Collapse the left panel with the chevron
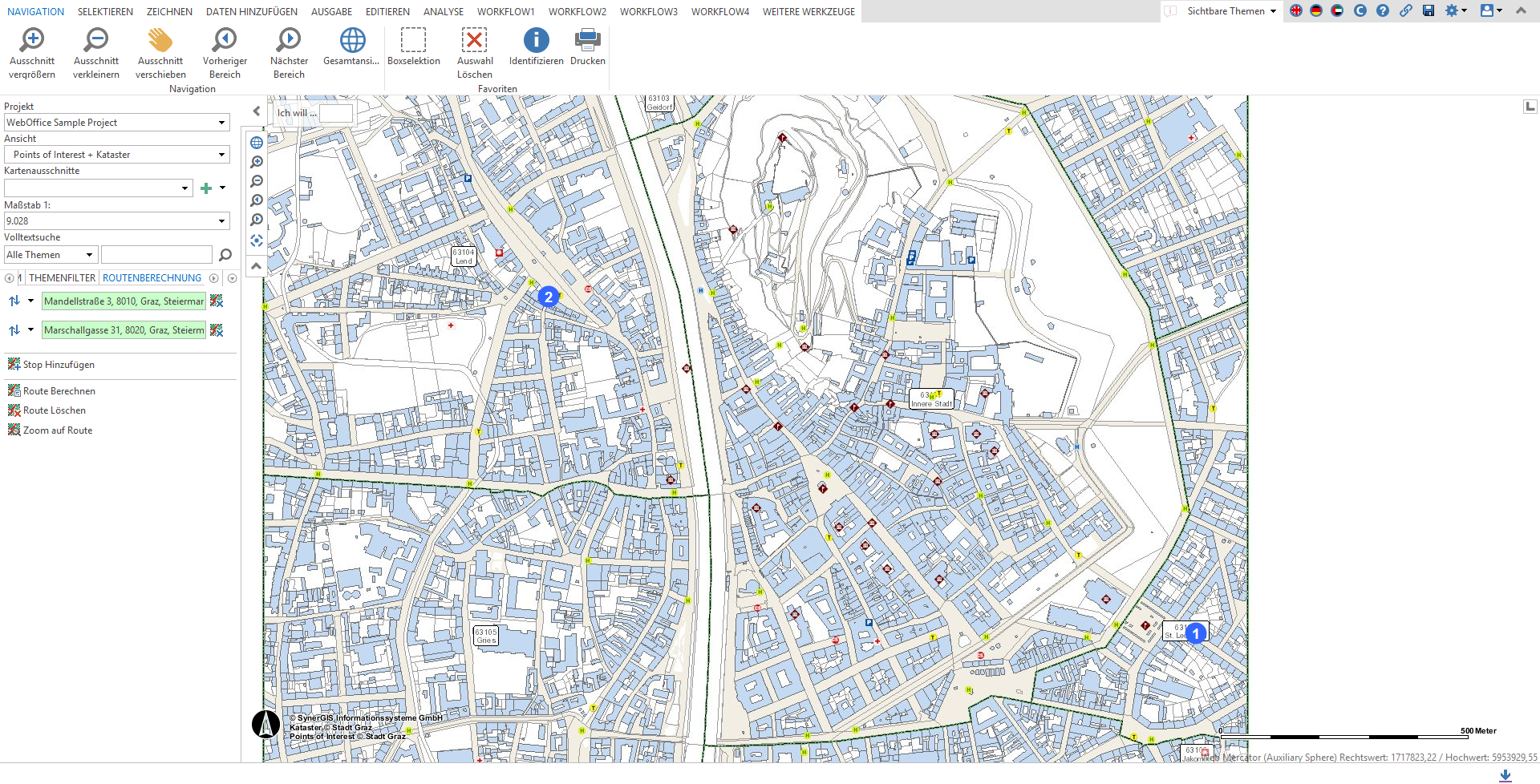The width and height of the screenshot is (1540, 784). coord(256,111)
